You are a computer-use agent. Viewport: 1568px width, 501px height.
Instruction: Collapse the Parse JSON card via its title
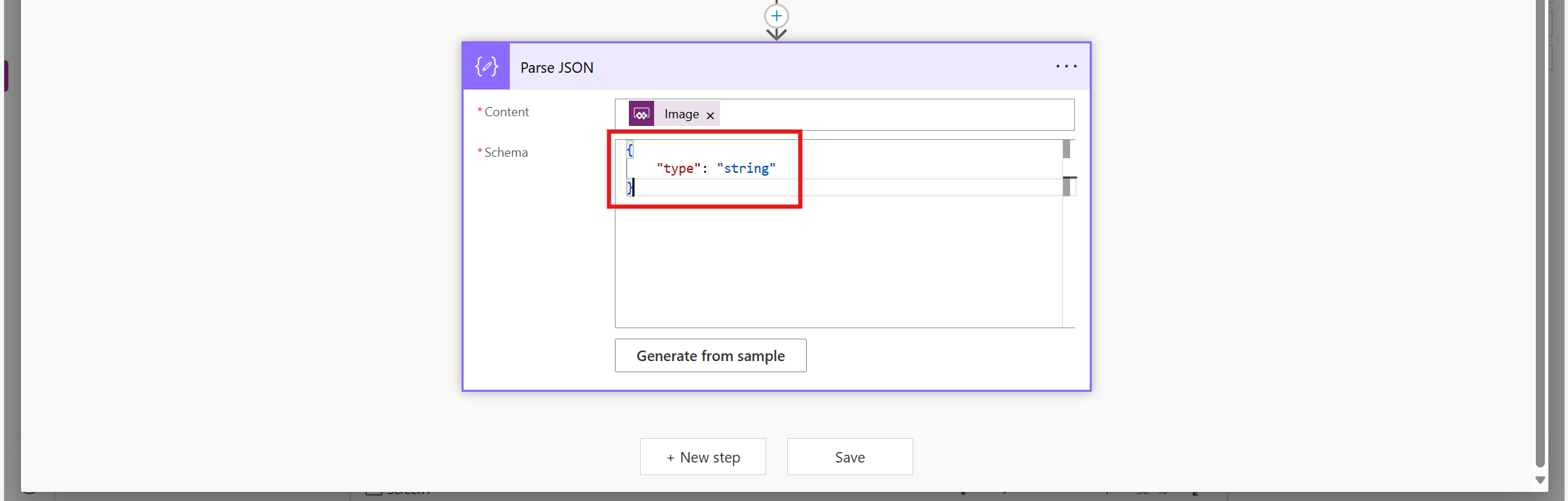coord(557,68)
